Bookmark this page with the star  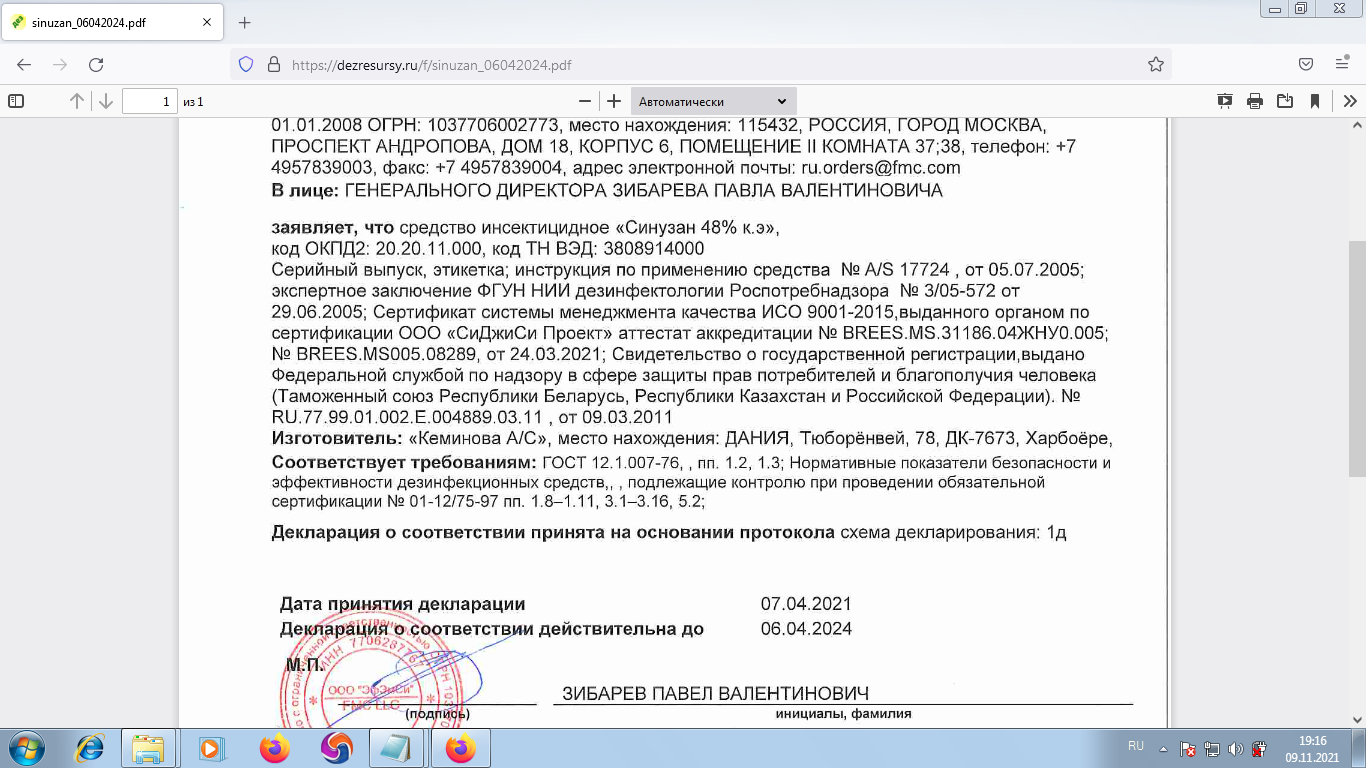pos(1156,64)
